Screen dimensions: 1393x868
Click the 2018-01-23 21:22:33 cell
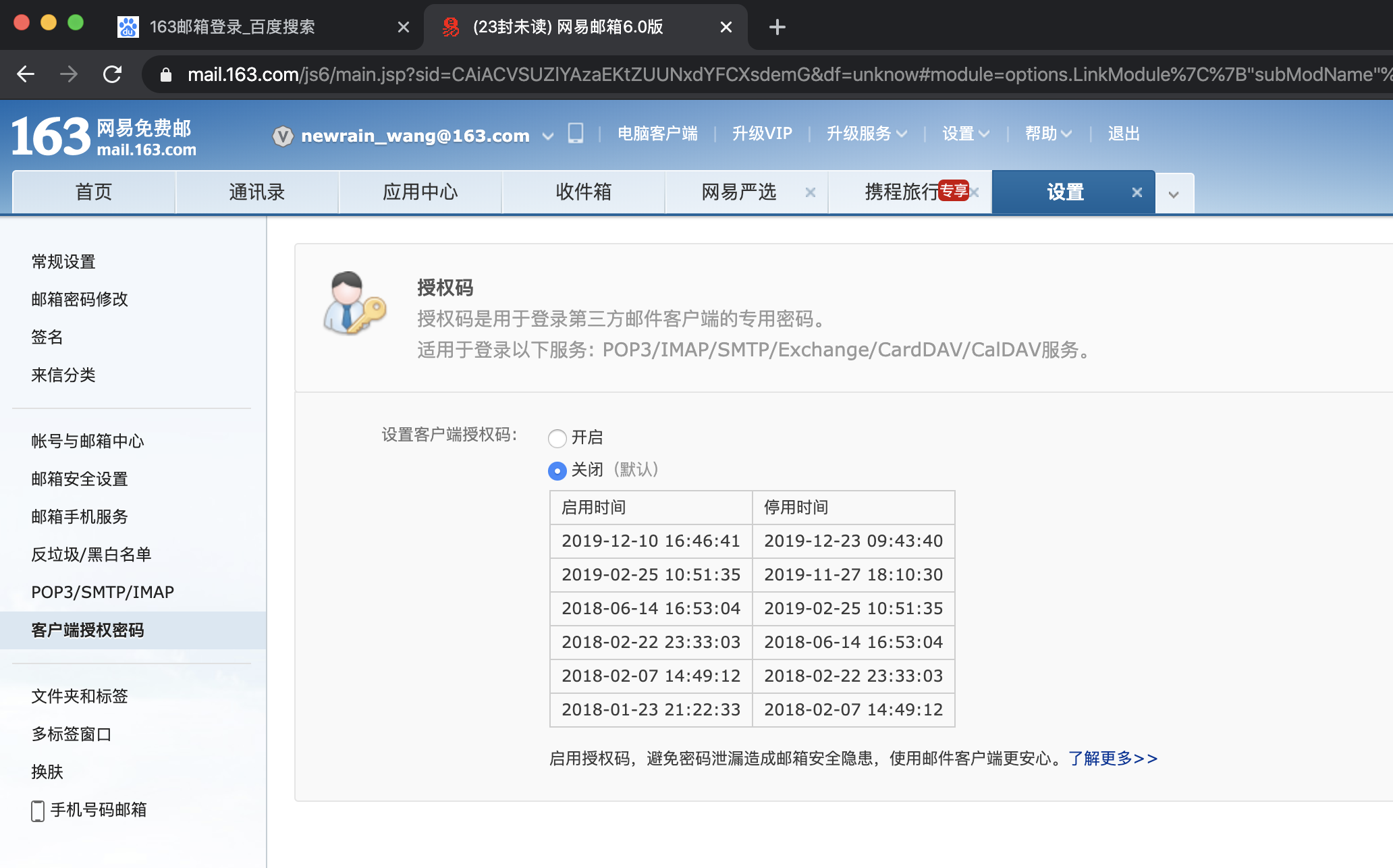[651, 710]
